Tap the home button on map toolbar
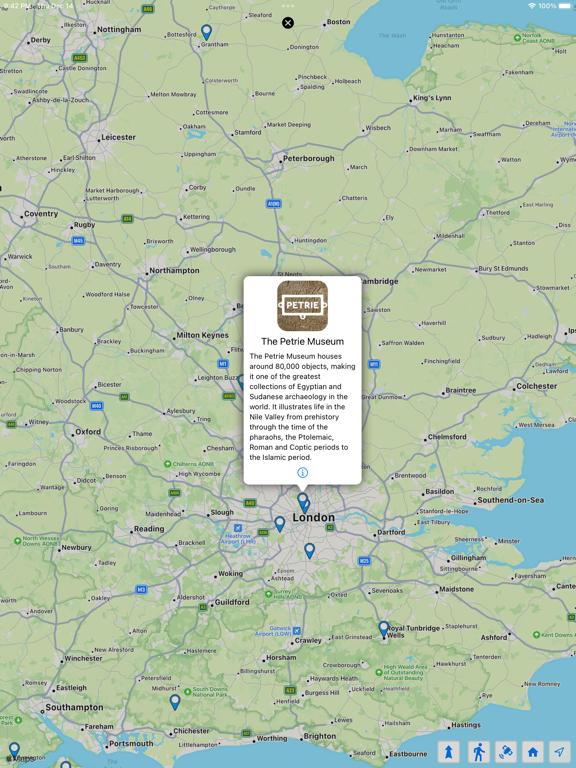Viewport: 576px width, 768px height. (533, 752)
